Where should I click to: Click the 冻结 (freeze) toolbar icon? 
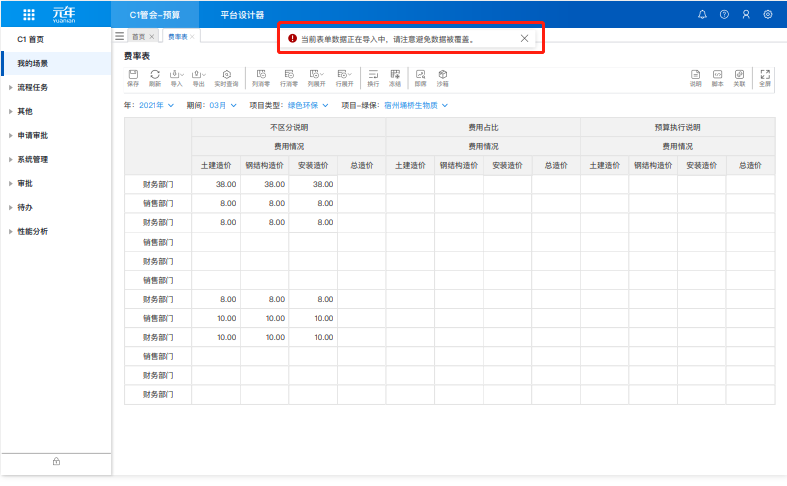(395, 78)
